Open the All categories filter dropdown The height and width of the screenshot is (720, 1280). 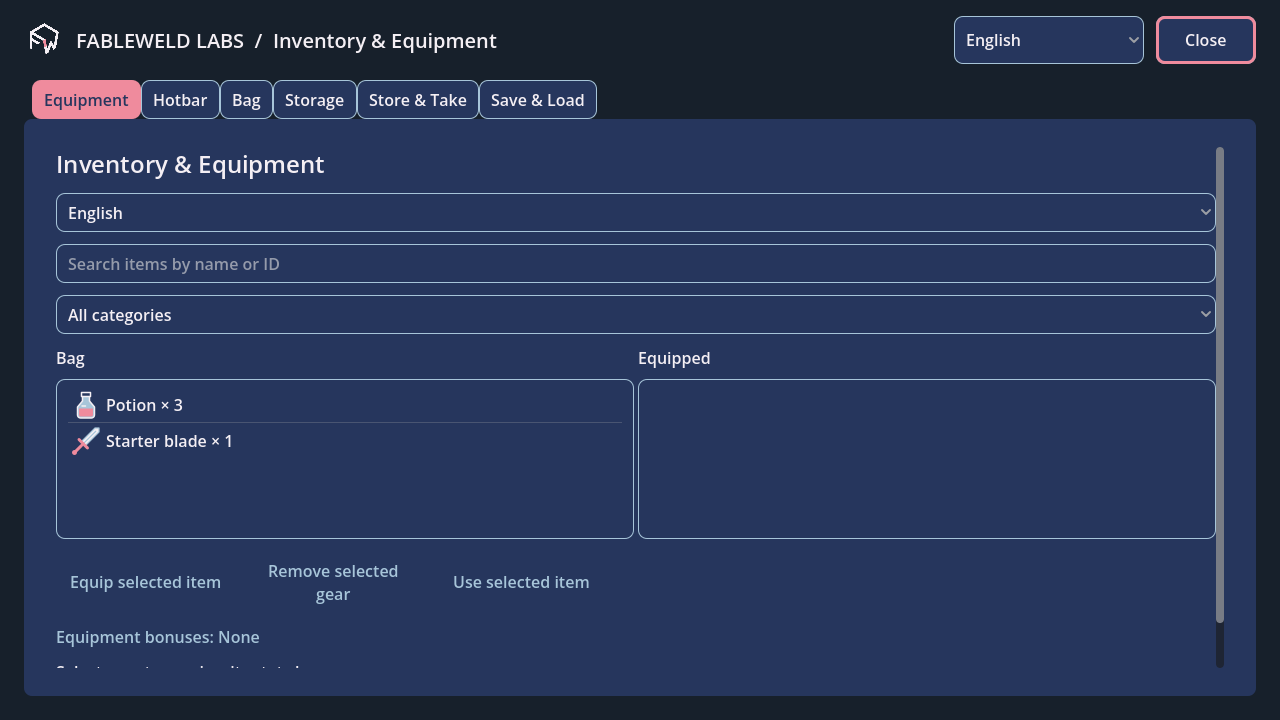pos(636,315)
